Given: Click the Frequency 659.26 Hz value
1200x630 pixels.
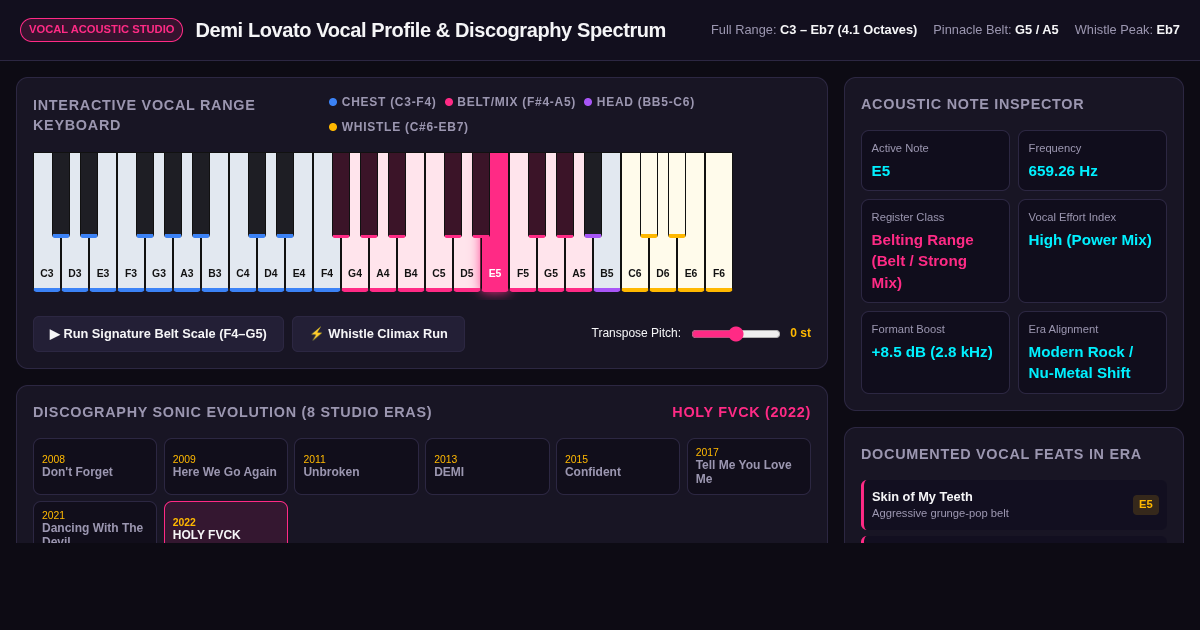Looking at the screenshot, I should tap(1063, 171).
